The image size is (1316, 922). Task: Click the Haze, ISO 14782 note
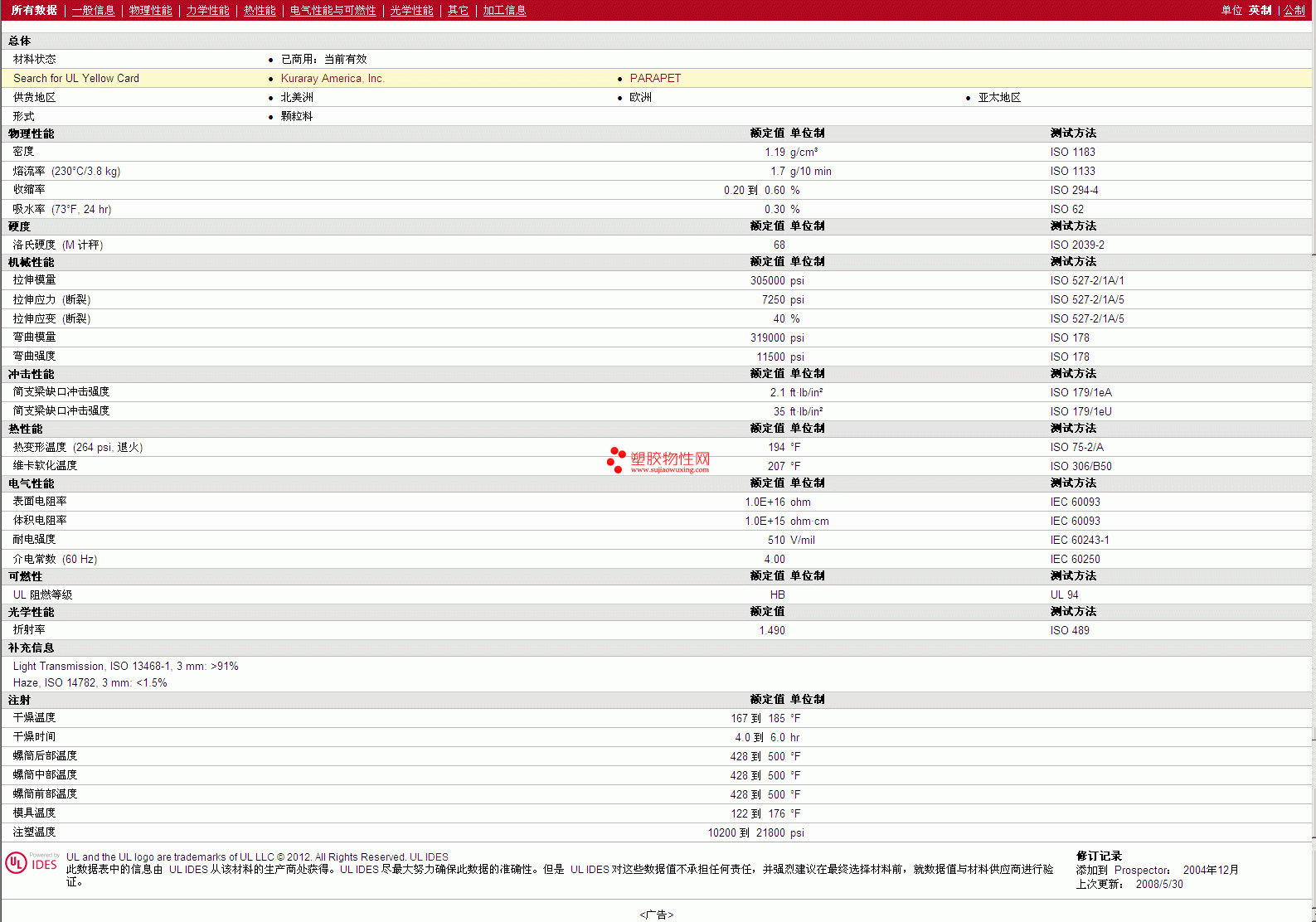pyautogui.click(x=90, y=682)
